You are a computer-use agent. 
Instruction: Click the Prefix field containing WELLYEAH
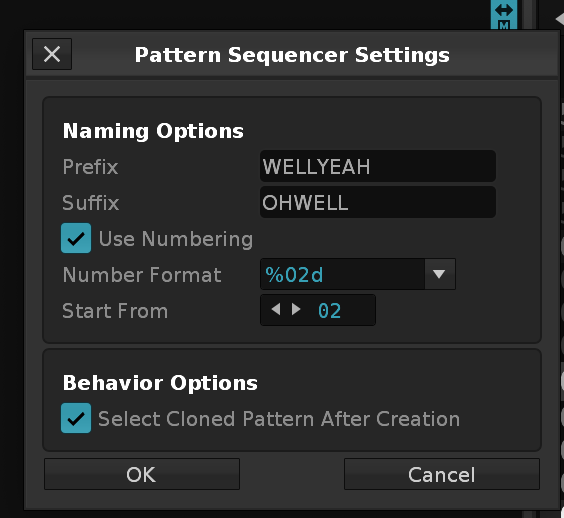[x=378, y=166]
